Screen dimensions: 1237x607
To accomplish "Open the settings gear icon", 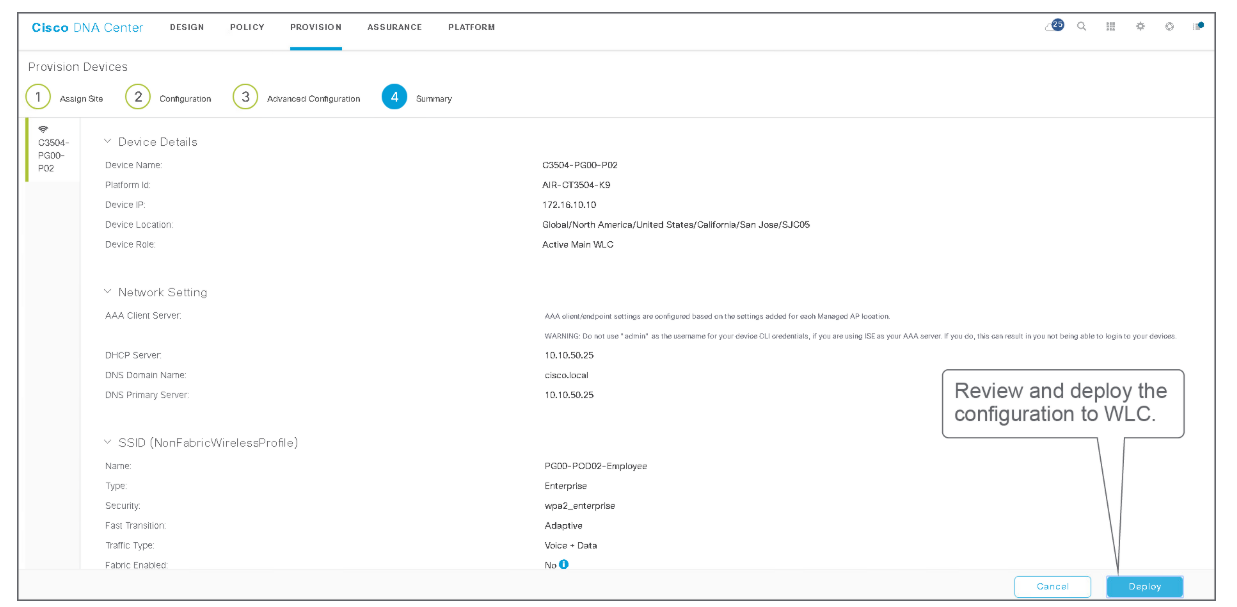I will click(1140, 27).
